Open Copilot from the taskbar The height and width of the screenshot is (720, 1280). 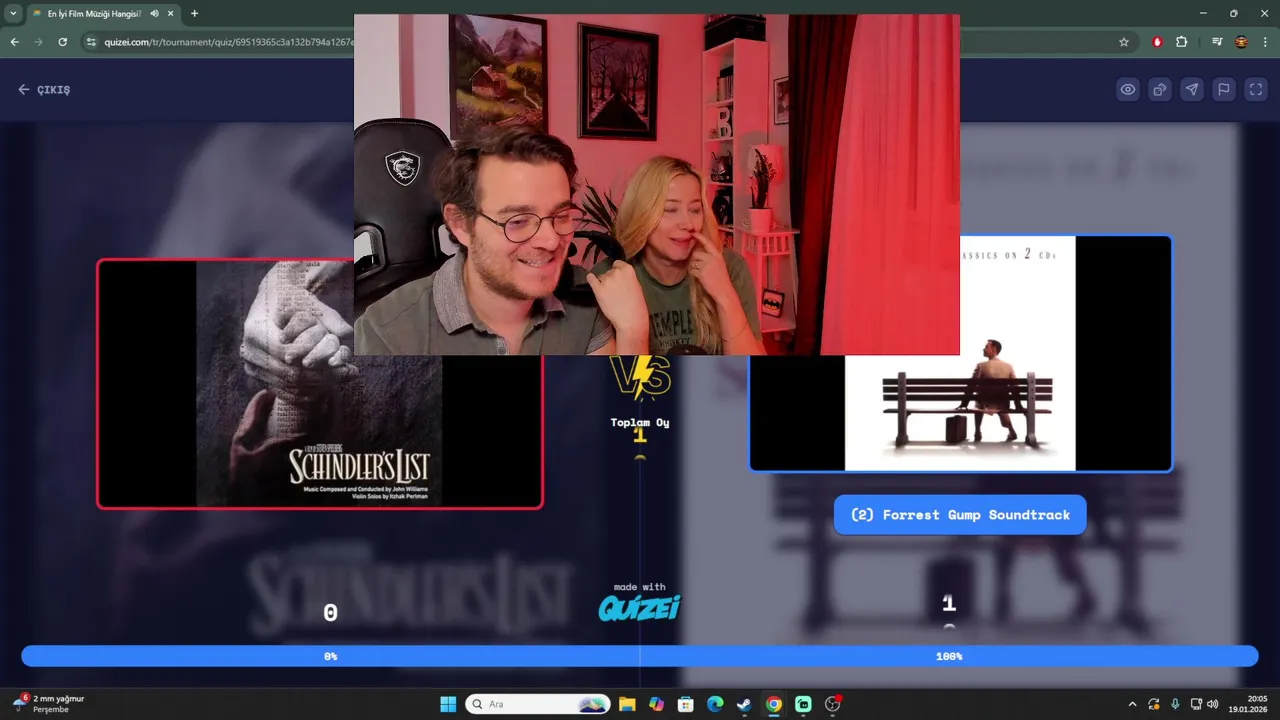[656, 704]
